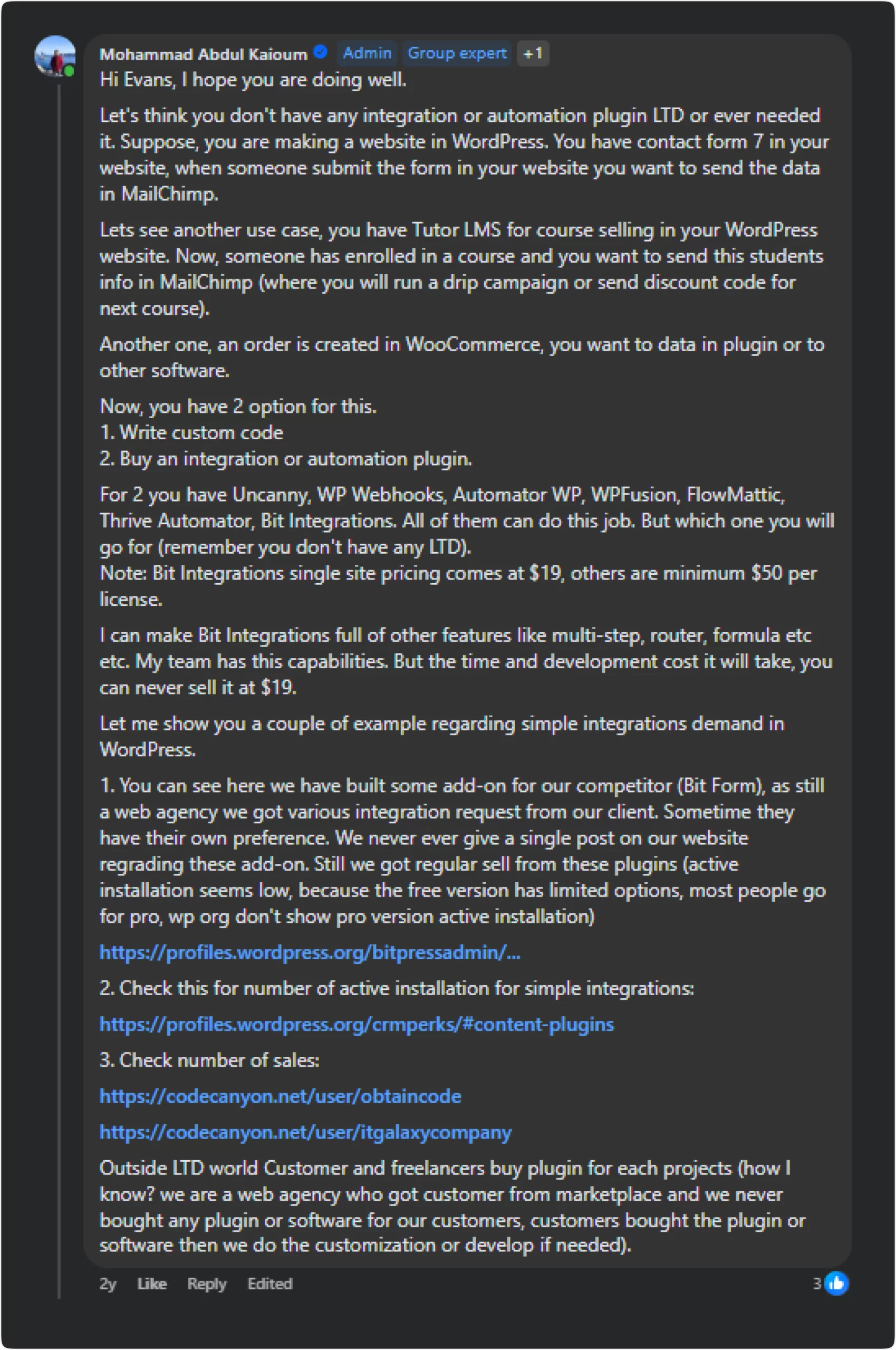The height and width of the screenshot is (1350, 896).
Task: Click the blue verified badge icon
Action: click(321, 53)
